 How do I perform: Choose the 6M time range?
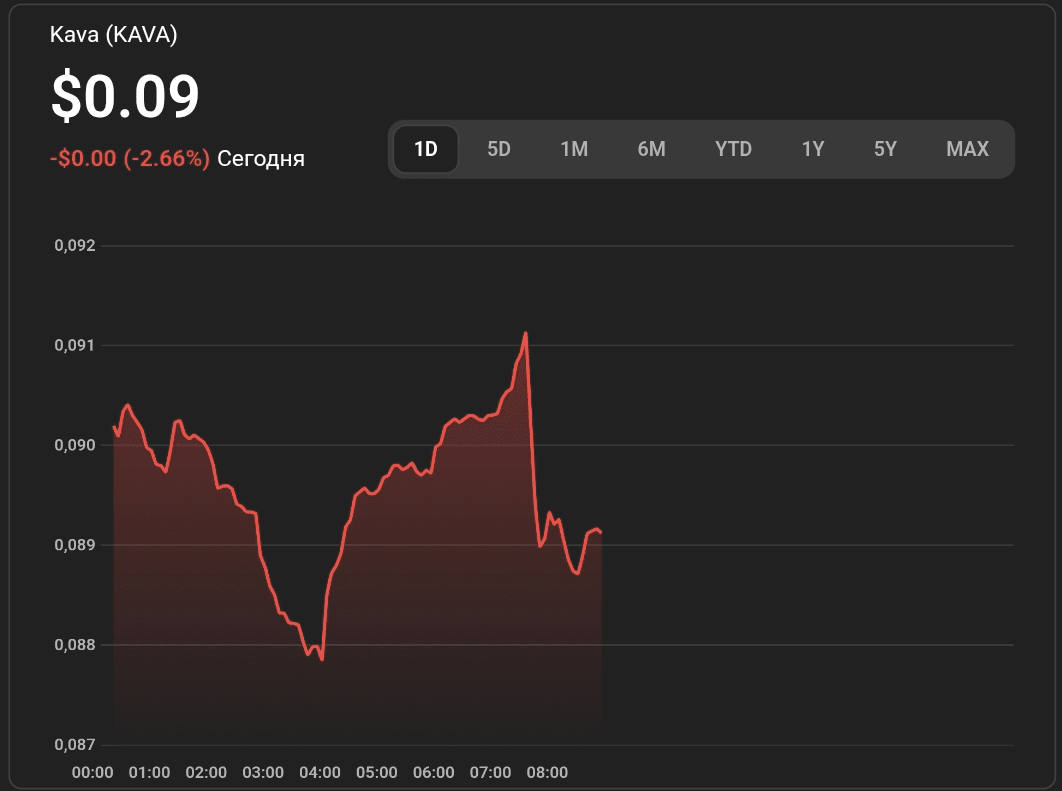[x=651, y=149]
